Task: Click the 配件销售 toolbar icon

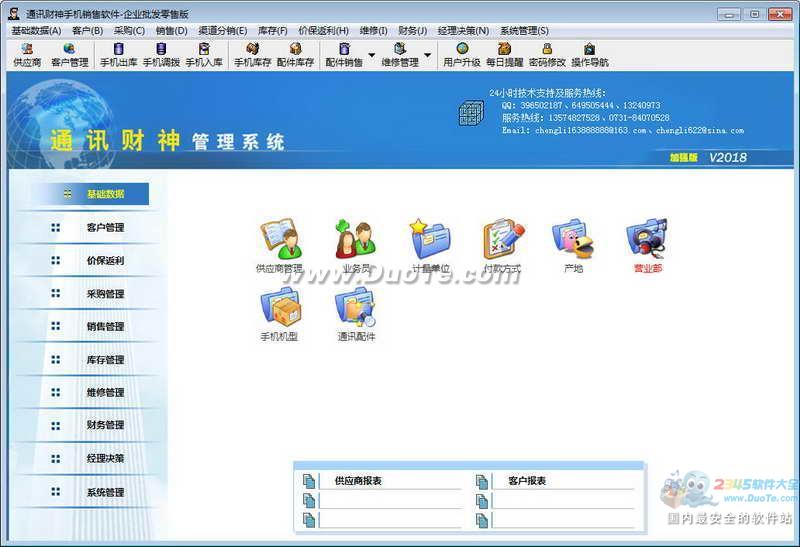Action: (x=344, y=55)
